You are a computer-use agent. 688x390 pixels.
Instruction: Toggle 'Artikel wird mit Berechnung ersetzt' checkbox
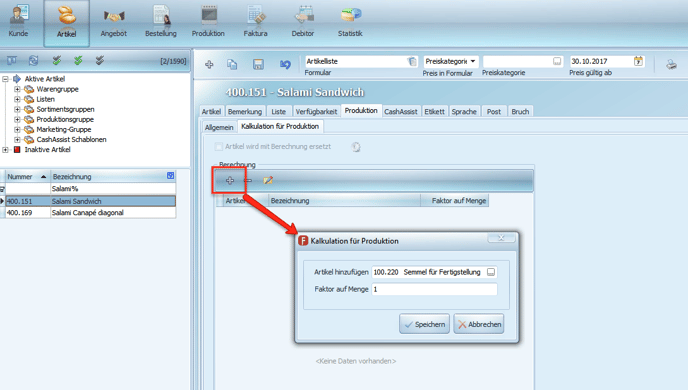219,147
